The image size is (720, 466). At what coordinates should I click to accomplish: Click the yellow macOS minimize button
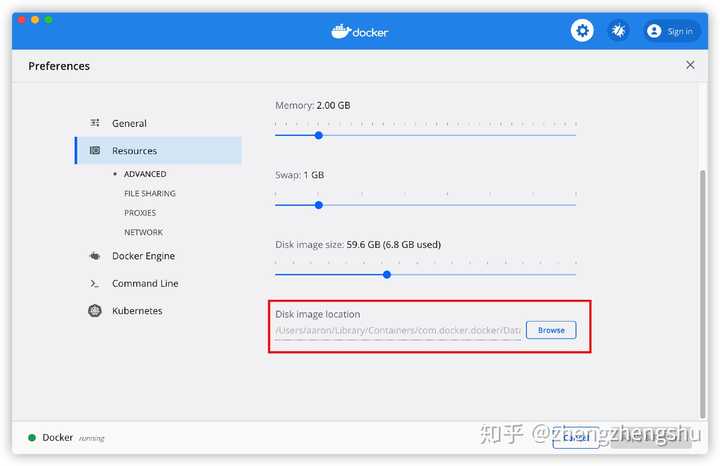click(35, 20)
